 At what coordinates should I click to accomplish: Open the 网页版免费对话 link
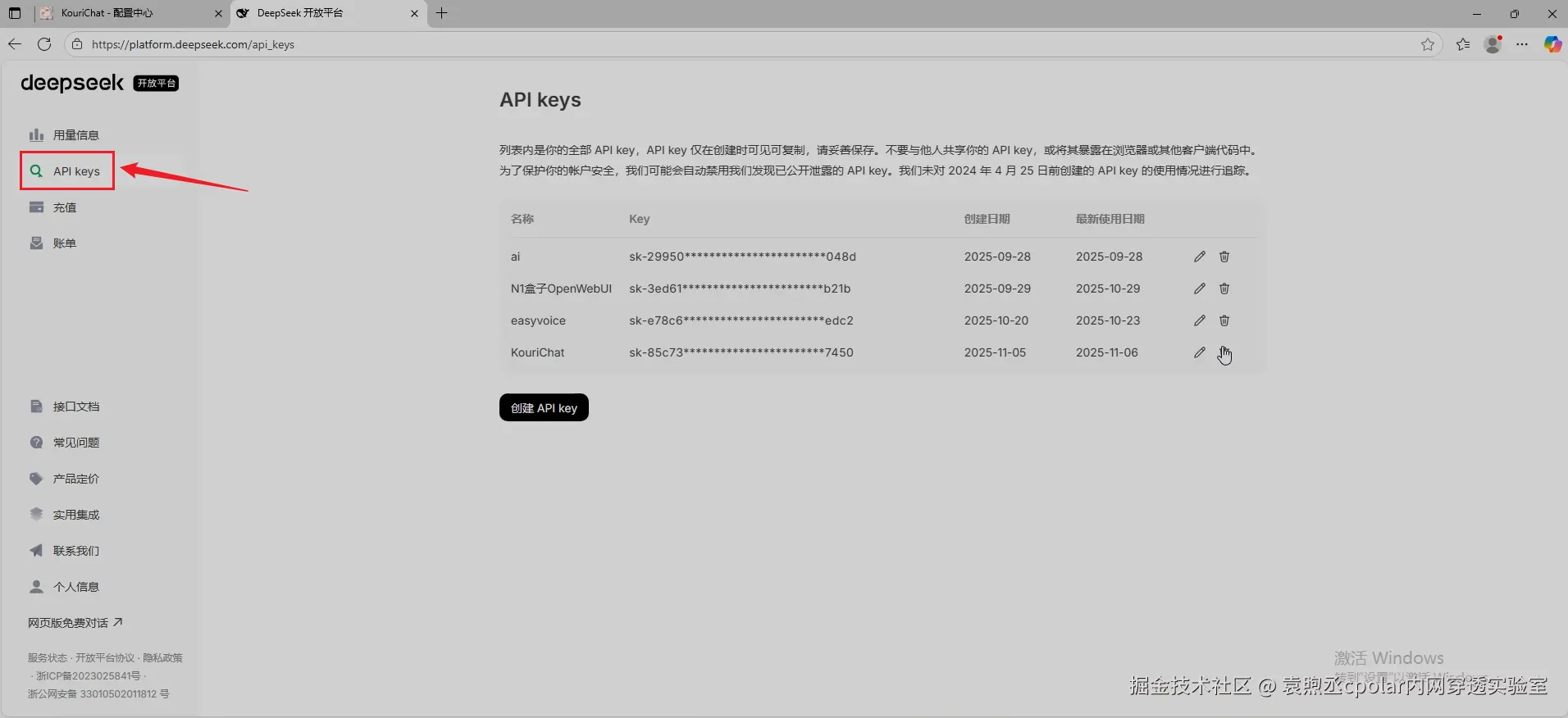pyautogui.click(x=75, y=623)
